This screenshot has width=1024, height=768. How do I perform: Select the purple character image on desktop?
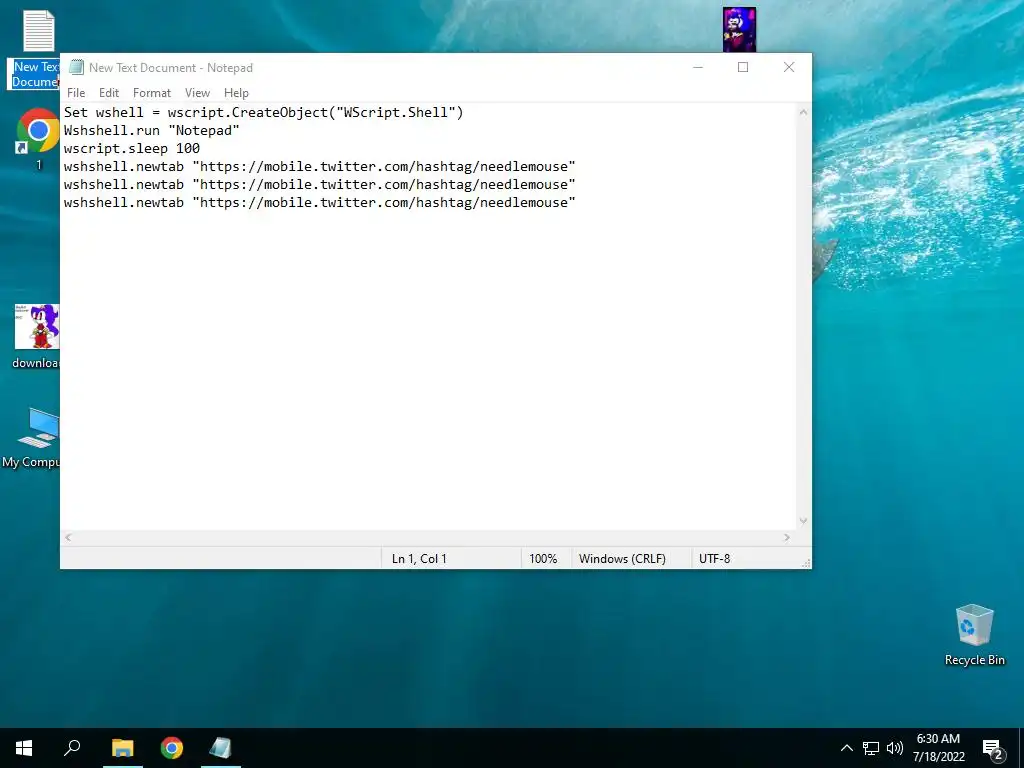[739, 29]
